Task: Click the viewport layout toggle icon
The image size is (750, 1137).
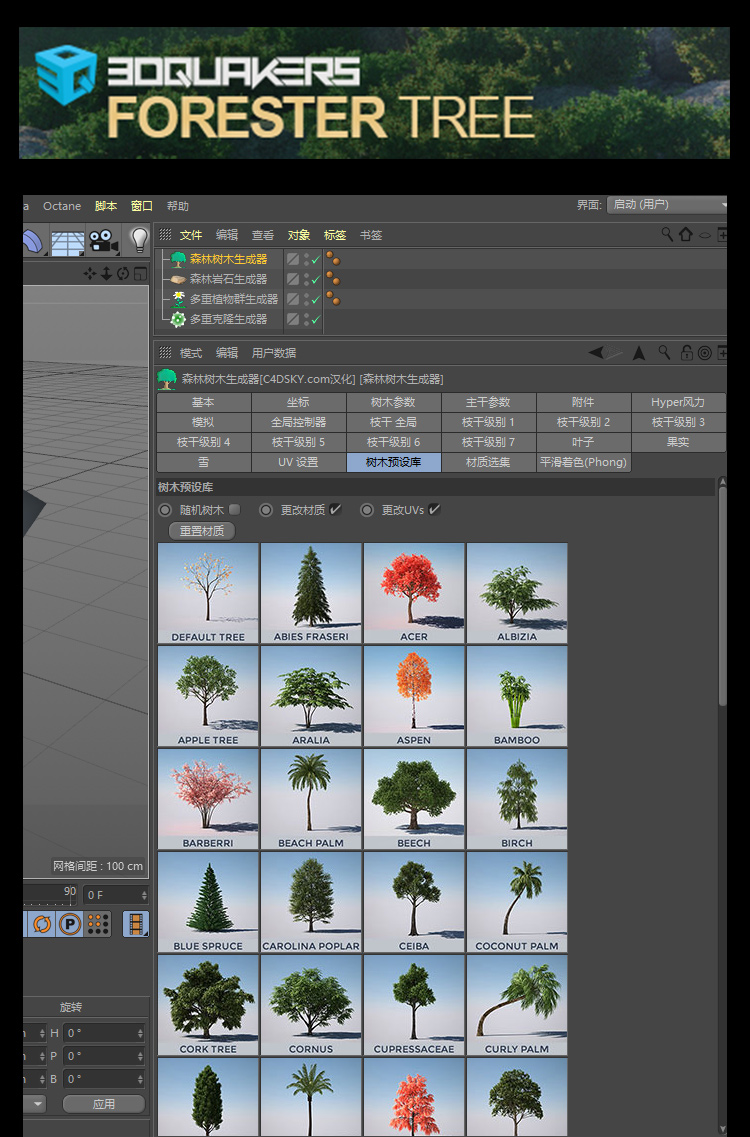Action: (x=141, y=273)
